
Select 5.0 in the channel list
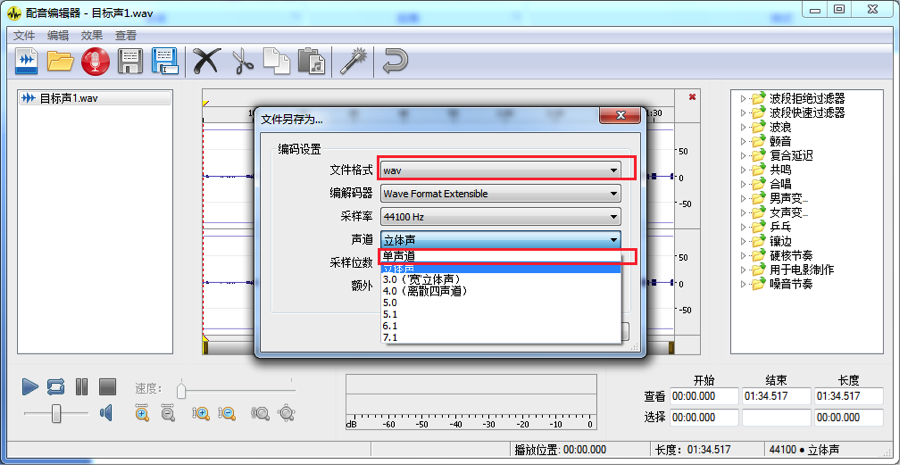click(x=501, y=303)
